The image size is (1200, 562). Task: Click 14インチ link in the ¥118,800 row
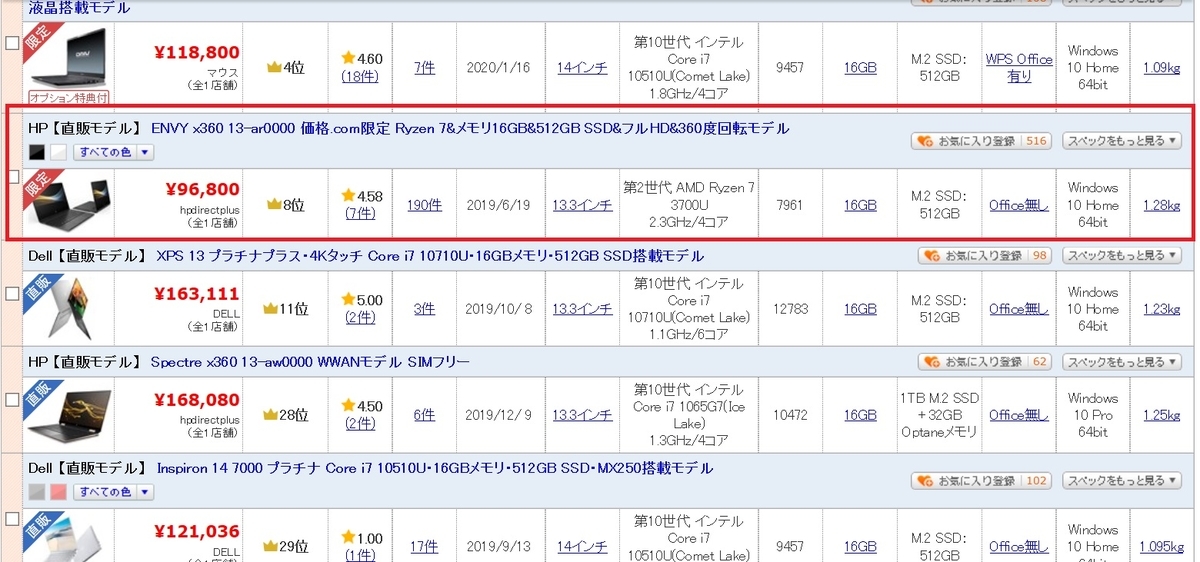tap(582, 68)
